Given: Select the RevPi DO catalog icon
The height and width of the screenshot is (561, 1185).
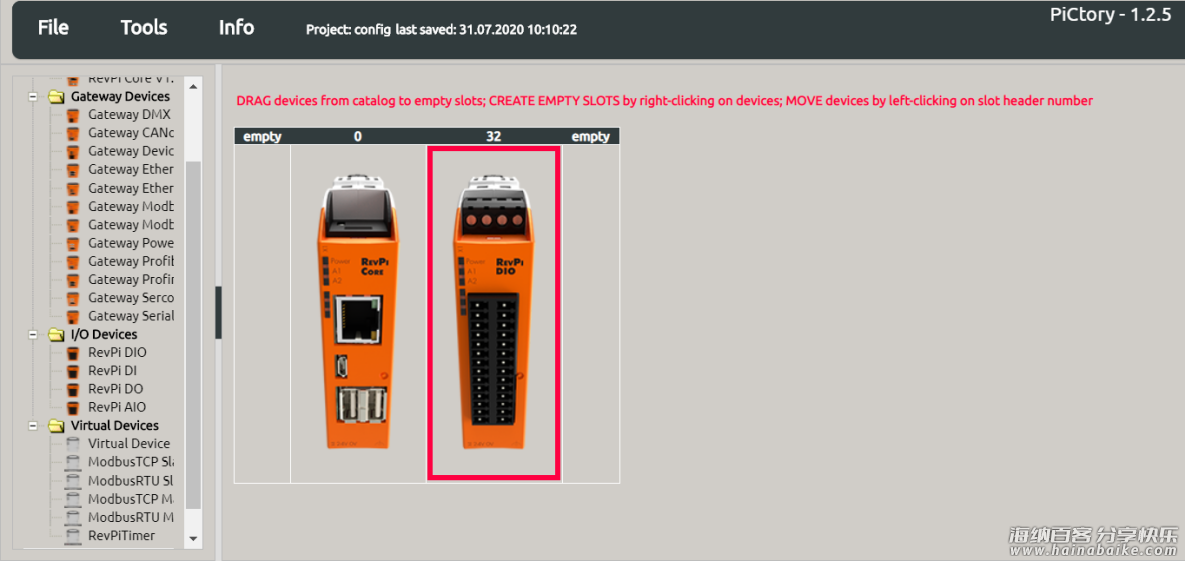Looking at the screenshot, I should coord(73,389).
